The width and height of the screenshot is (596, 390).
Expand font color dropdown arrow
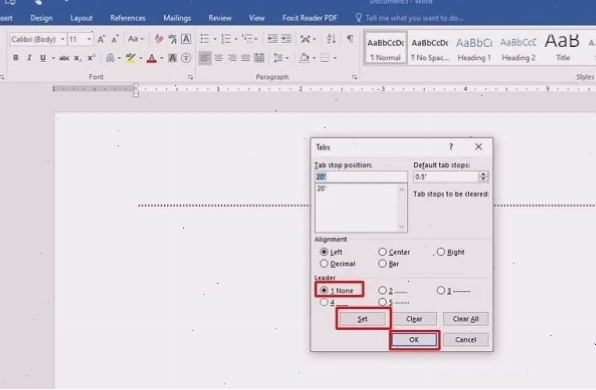click(162, 58)
